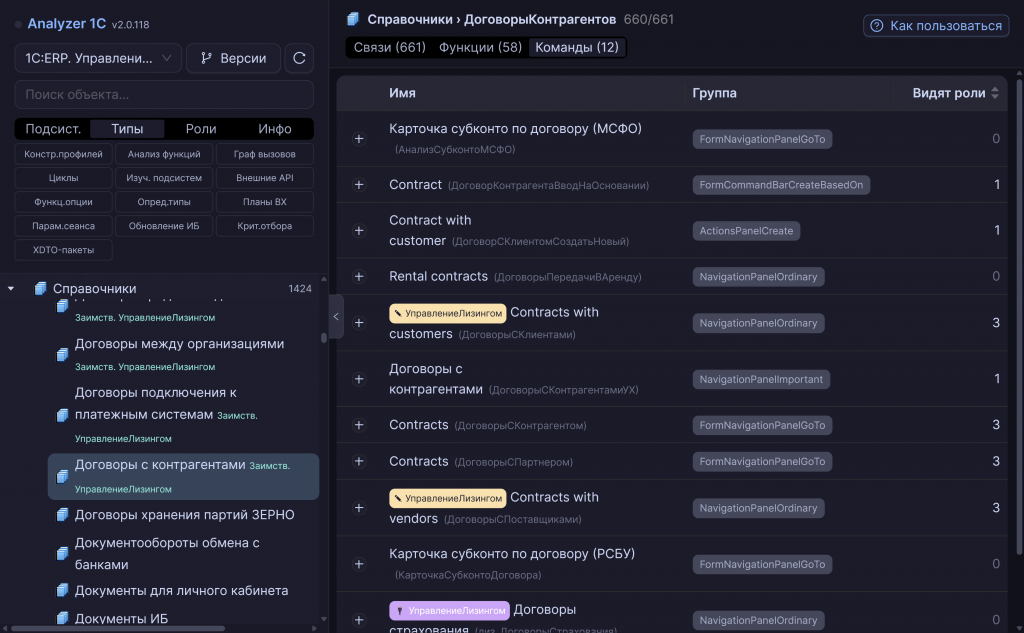Switch to the Связи (661) tab
This screenshot has height=633, width=1024.
pyautogui.click(x=389, y=47)
